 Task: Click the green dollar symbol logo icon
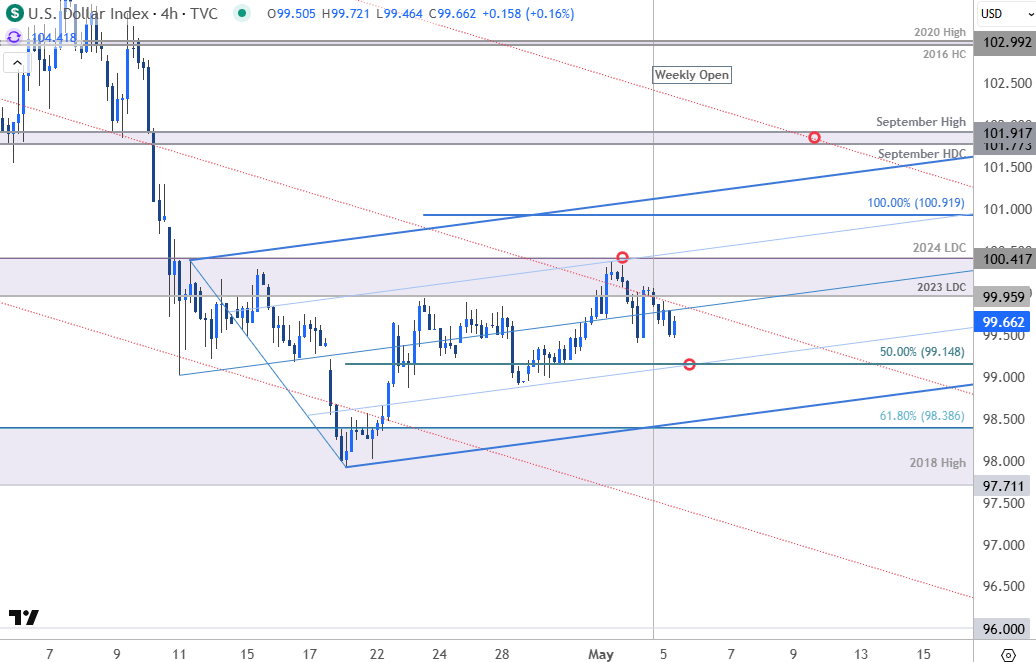pyautogui.click(x=15, y=13)
